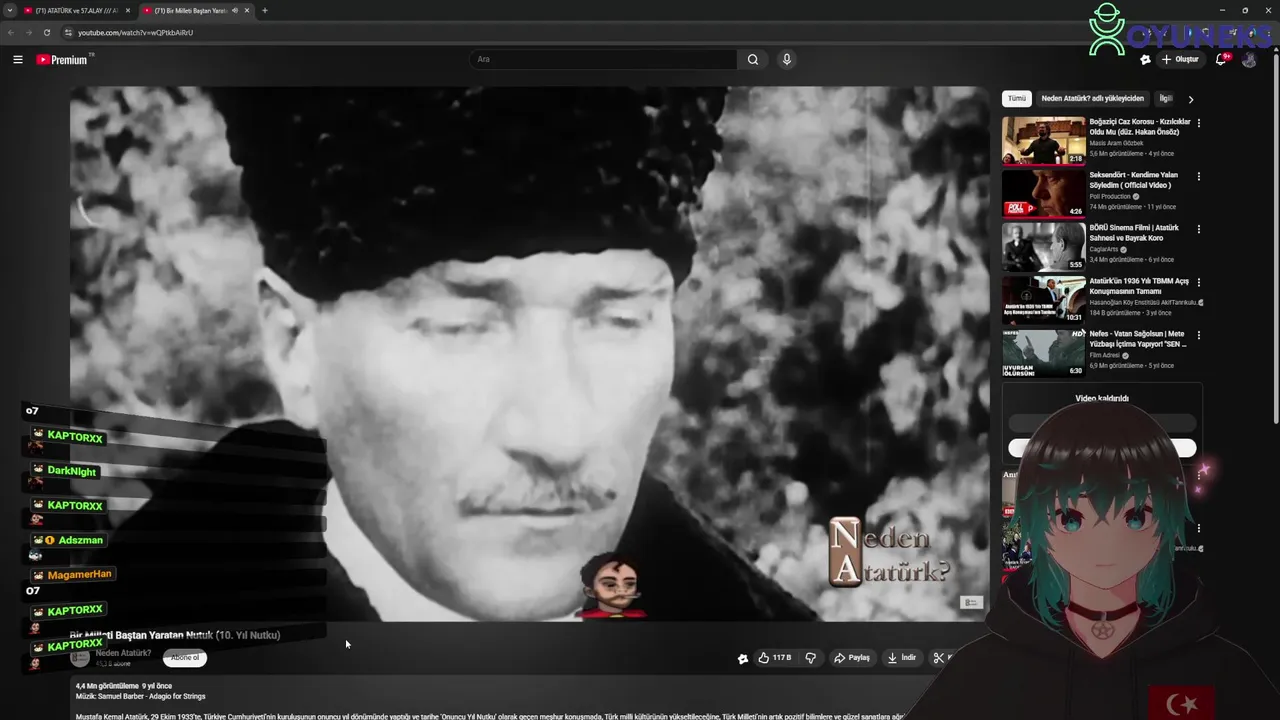Mute the playing tab via speaker icon
The width and height of the screenshot is (1280, 720).
click(x=235, y=11)
